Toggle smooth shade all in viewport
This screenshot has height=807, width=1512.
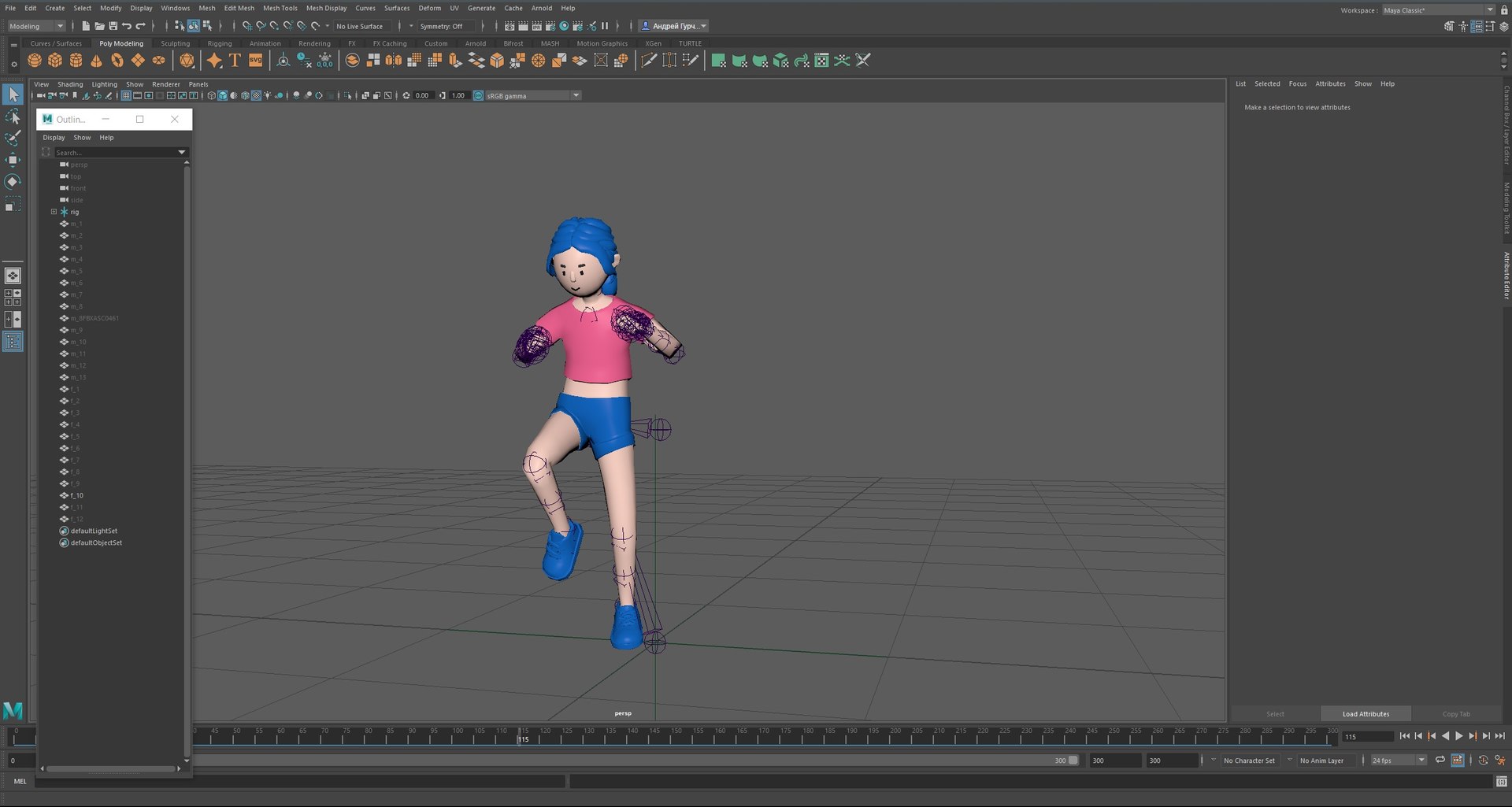tap(222, 95)
